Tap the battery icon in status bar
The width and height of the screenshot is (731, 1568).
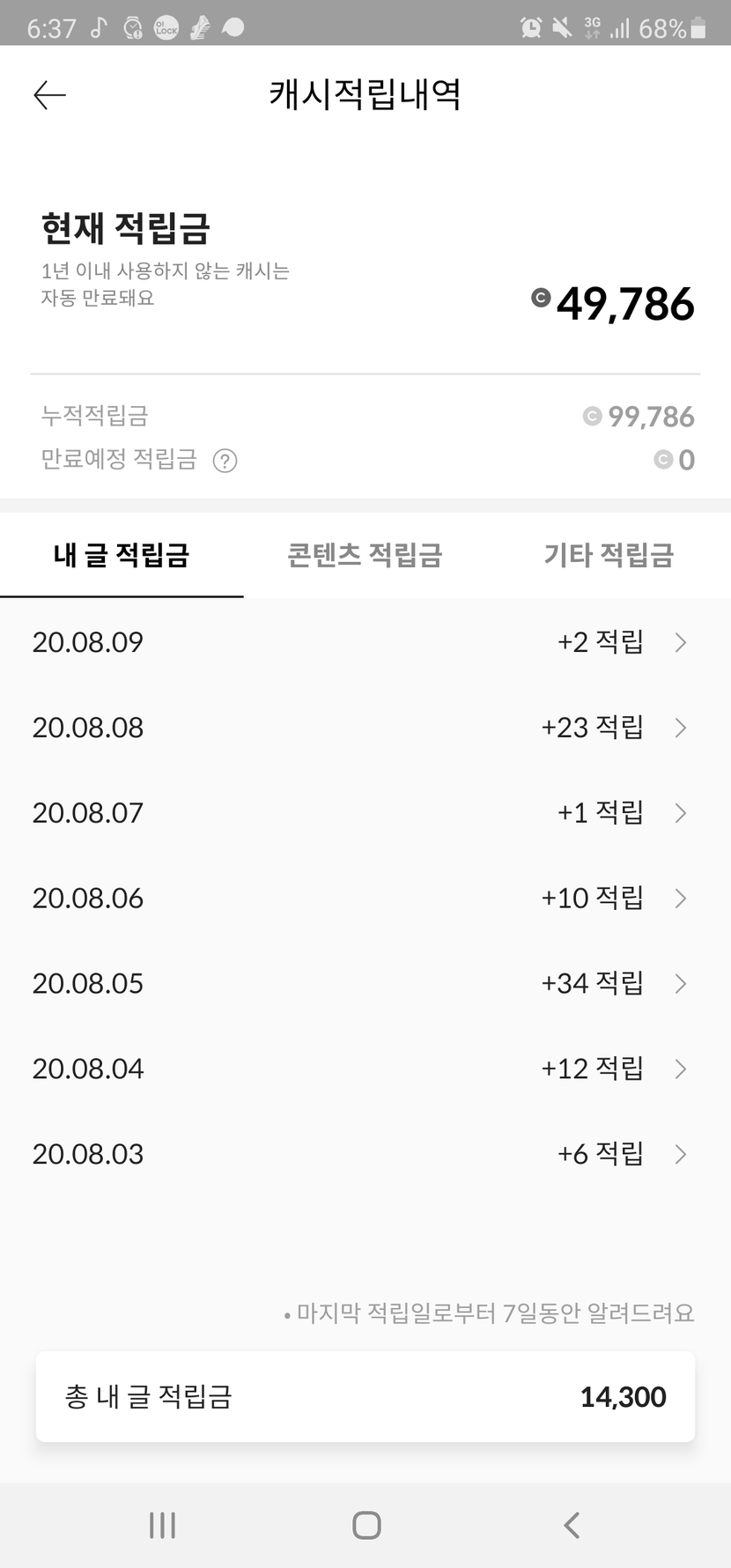pyautogui.click(x=698, y=28)
